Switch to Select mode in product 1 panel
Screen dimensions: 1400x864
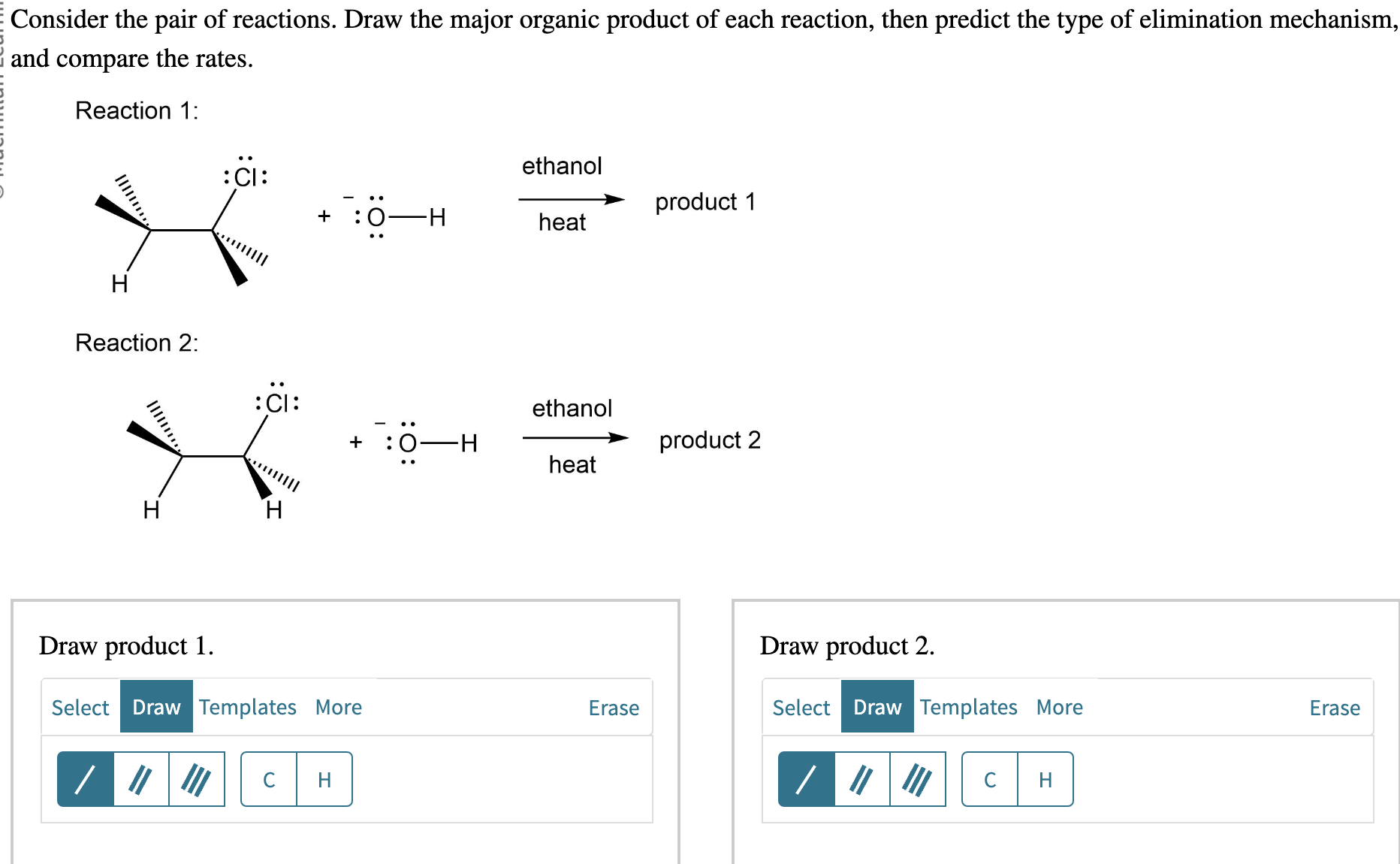tap(79, 707)
